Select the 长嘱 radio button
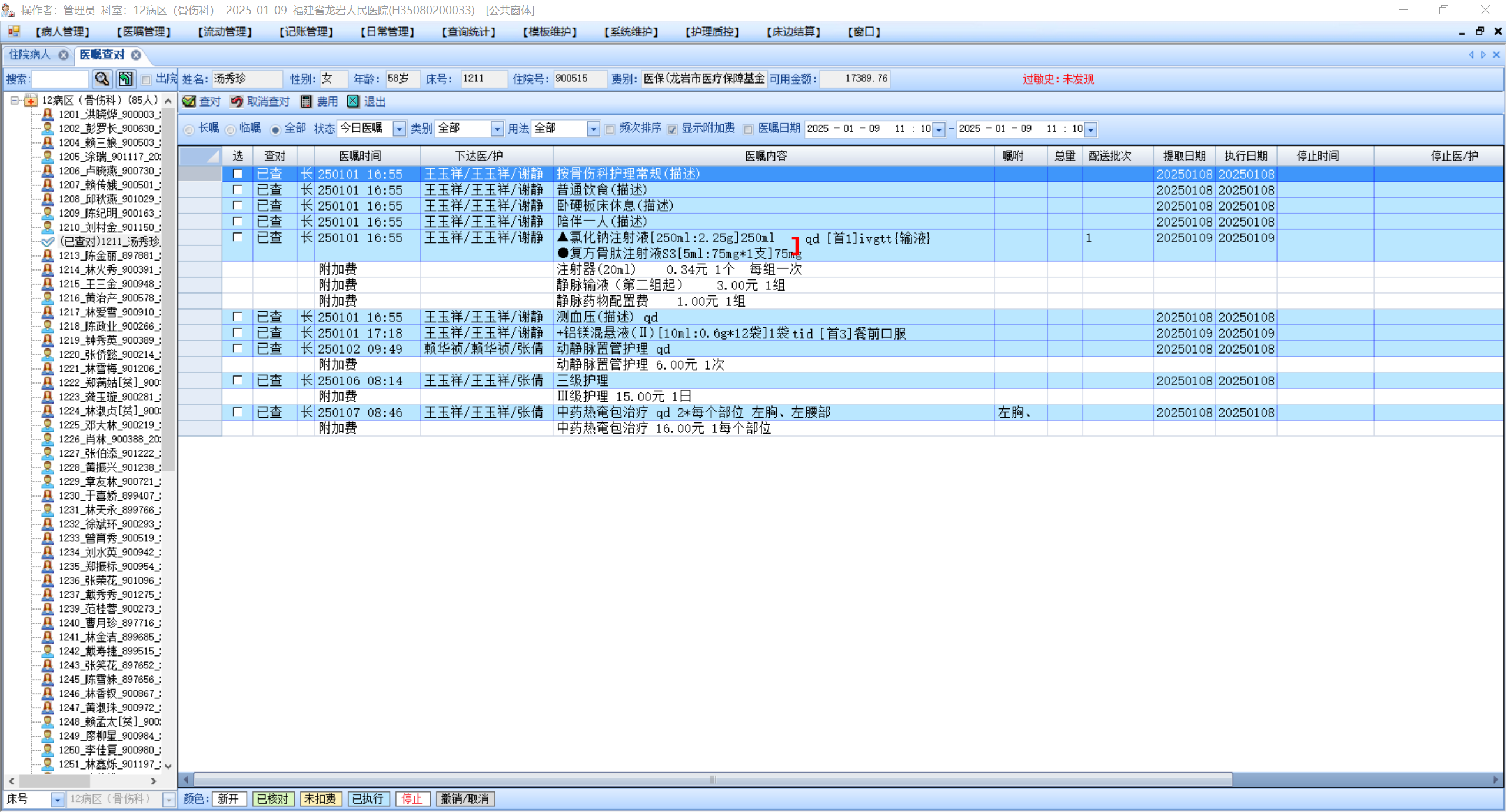This screenshot has height=812, width=1507. tap(189, 129)
